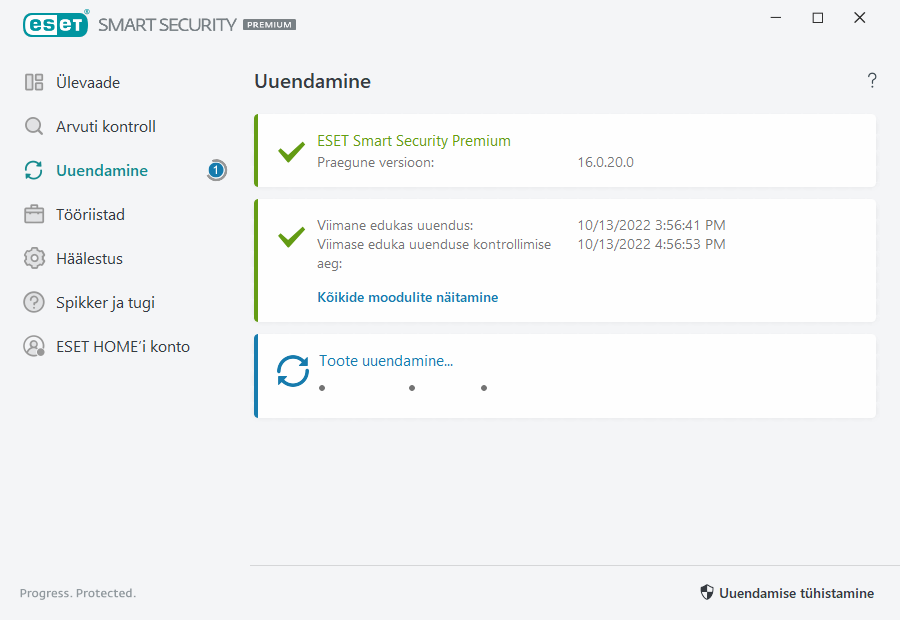Screen dimensions: 900x620
Task: Click the Arvuti kontroll magnifier icon
Action: (34, 127)
